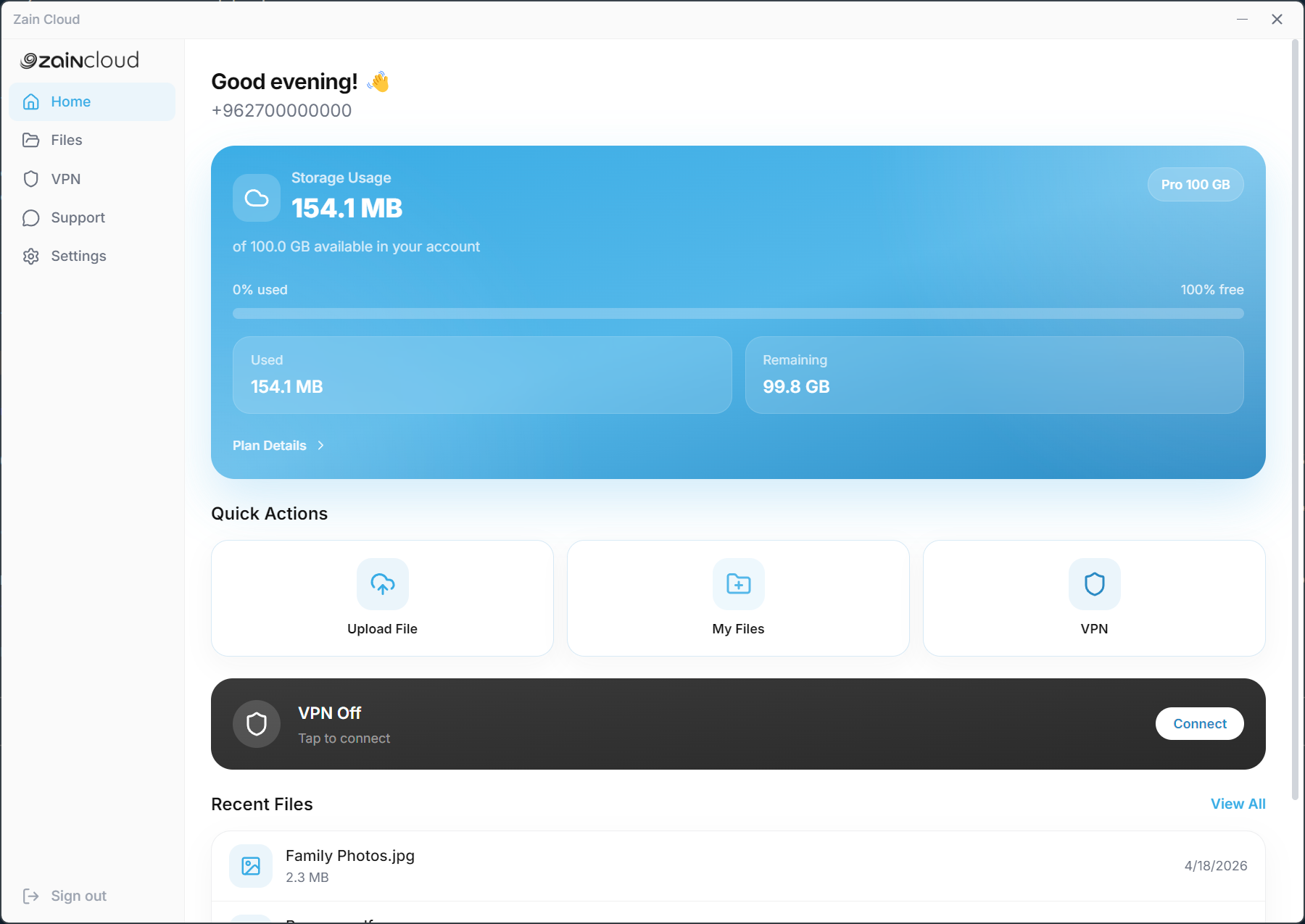Viewport: 1305px width, 924px height.
Task: Click the '100% free' label
Action: 1212,290
